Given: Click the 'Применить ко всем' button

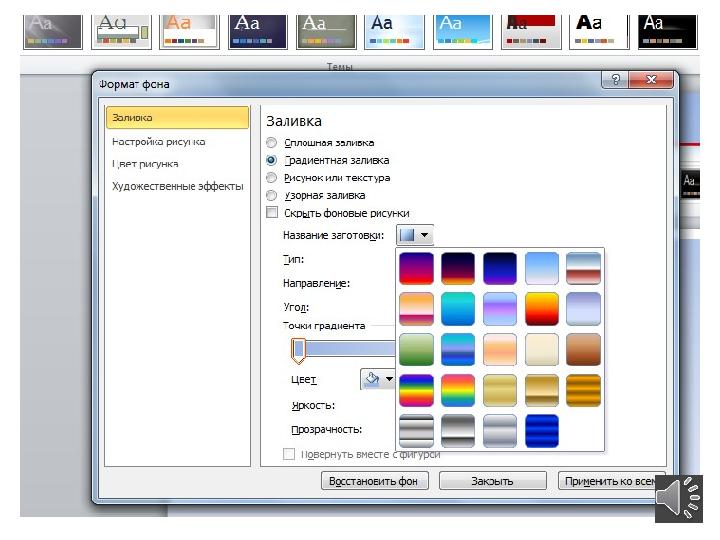Looking at the screenshot, I should tap(611, 481).
